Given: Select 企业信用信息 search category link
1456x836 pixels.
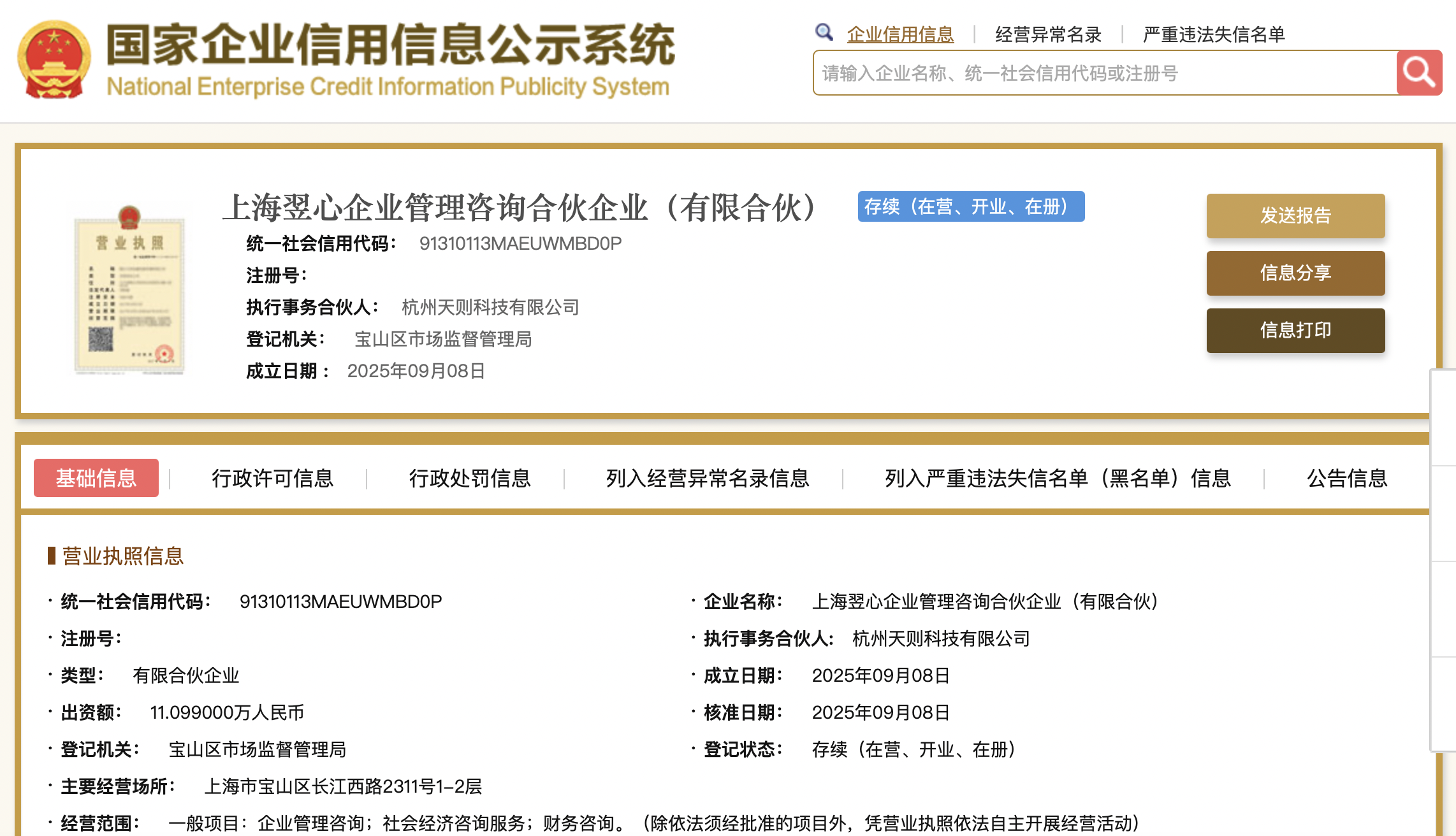Looking at the screenshot, I should coord(900,34).
